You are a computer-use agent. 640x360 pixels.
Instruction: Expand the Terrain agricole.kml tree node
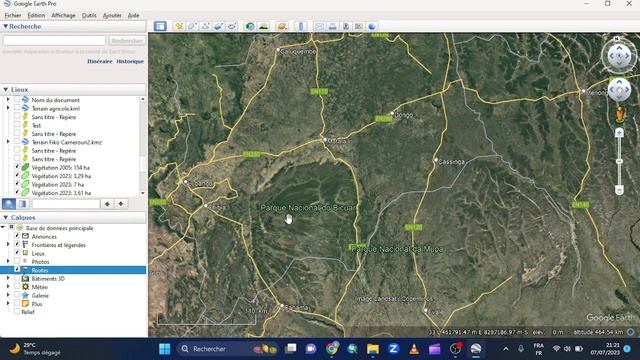click(x=8, y=108)
